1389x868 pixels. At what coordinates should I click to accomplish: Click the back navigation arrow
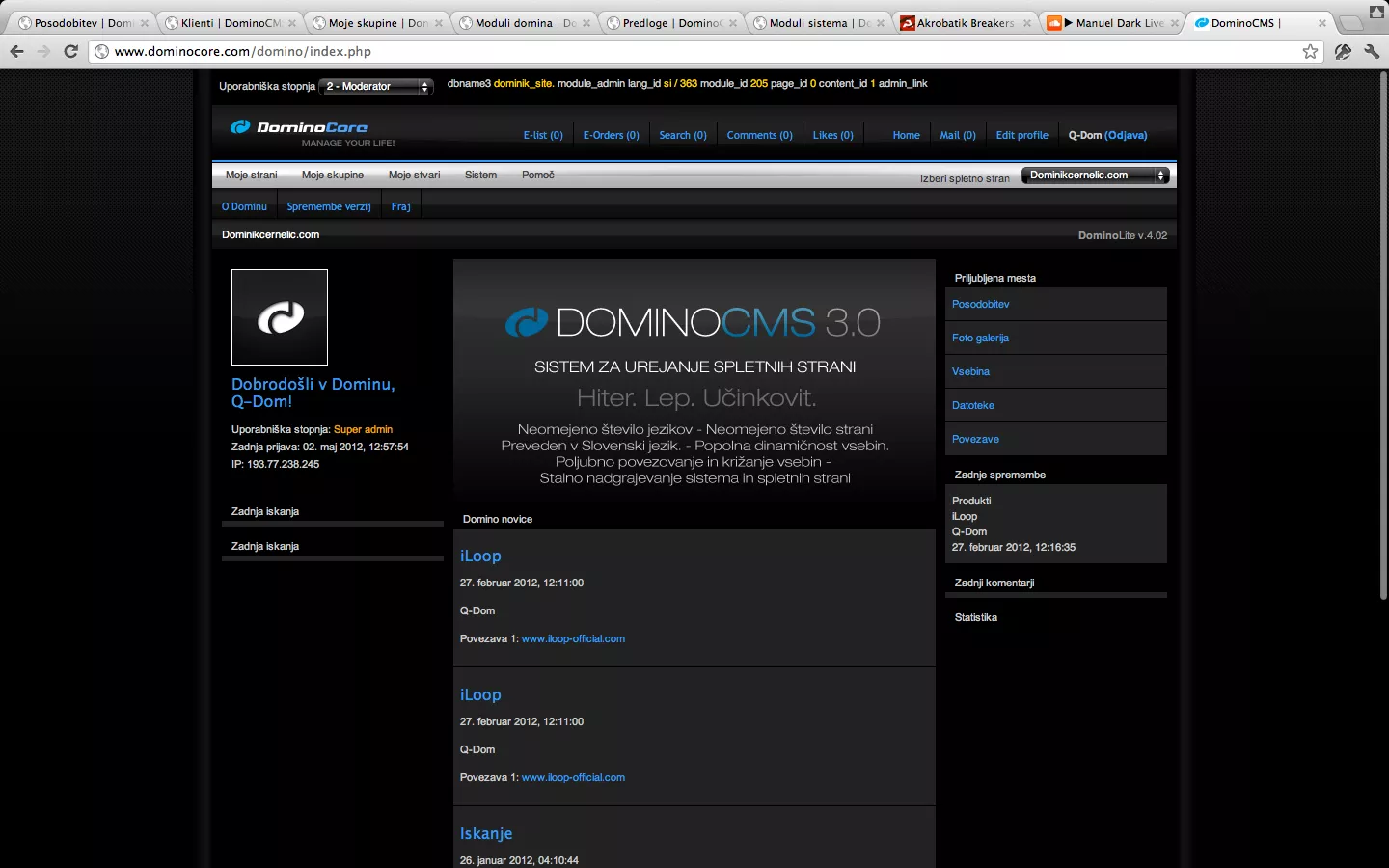[16, 51]
